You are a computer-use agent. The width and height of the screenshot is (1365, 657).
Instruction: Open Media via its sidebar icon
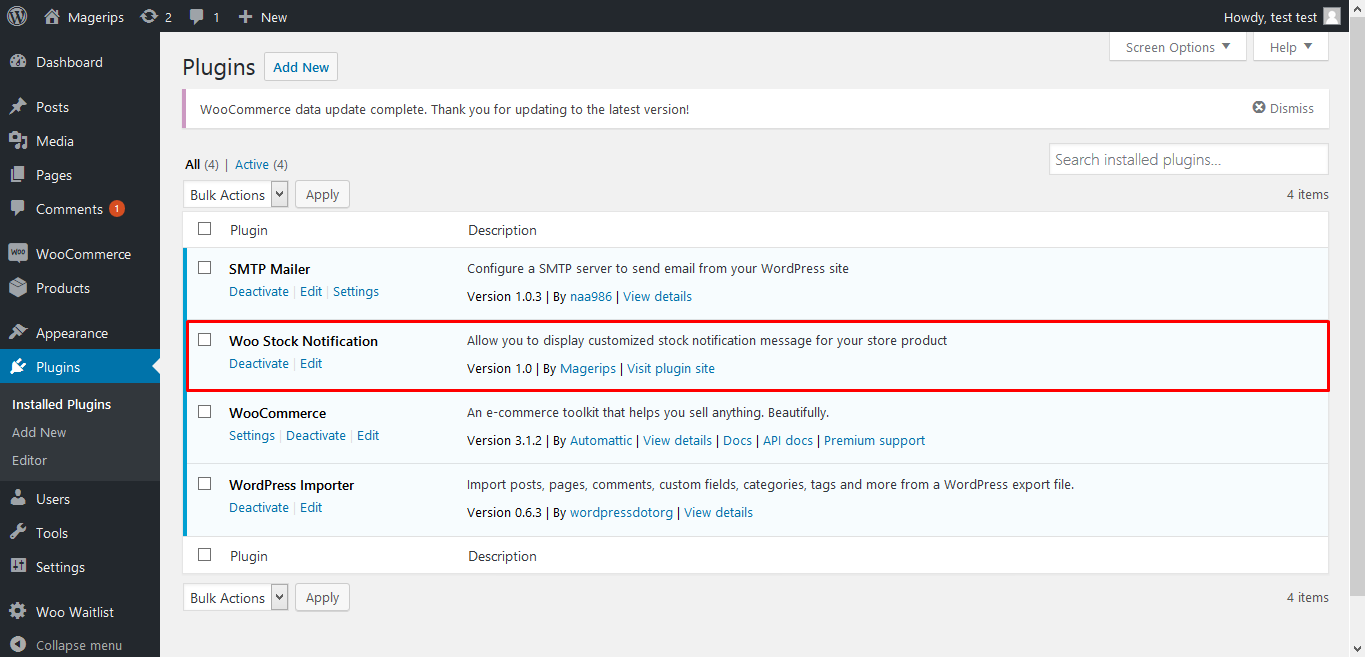point(18,141)
